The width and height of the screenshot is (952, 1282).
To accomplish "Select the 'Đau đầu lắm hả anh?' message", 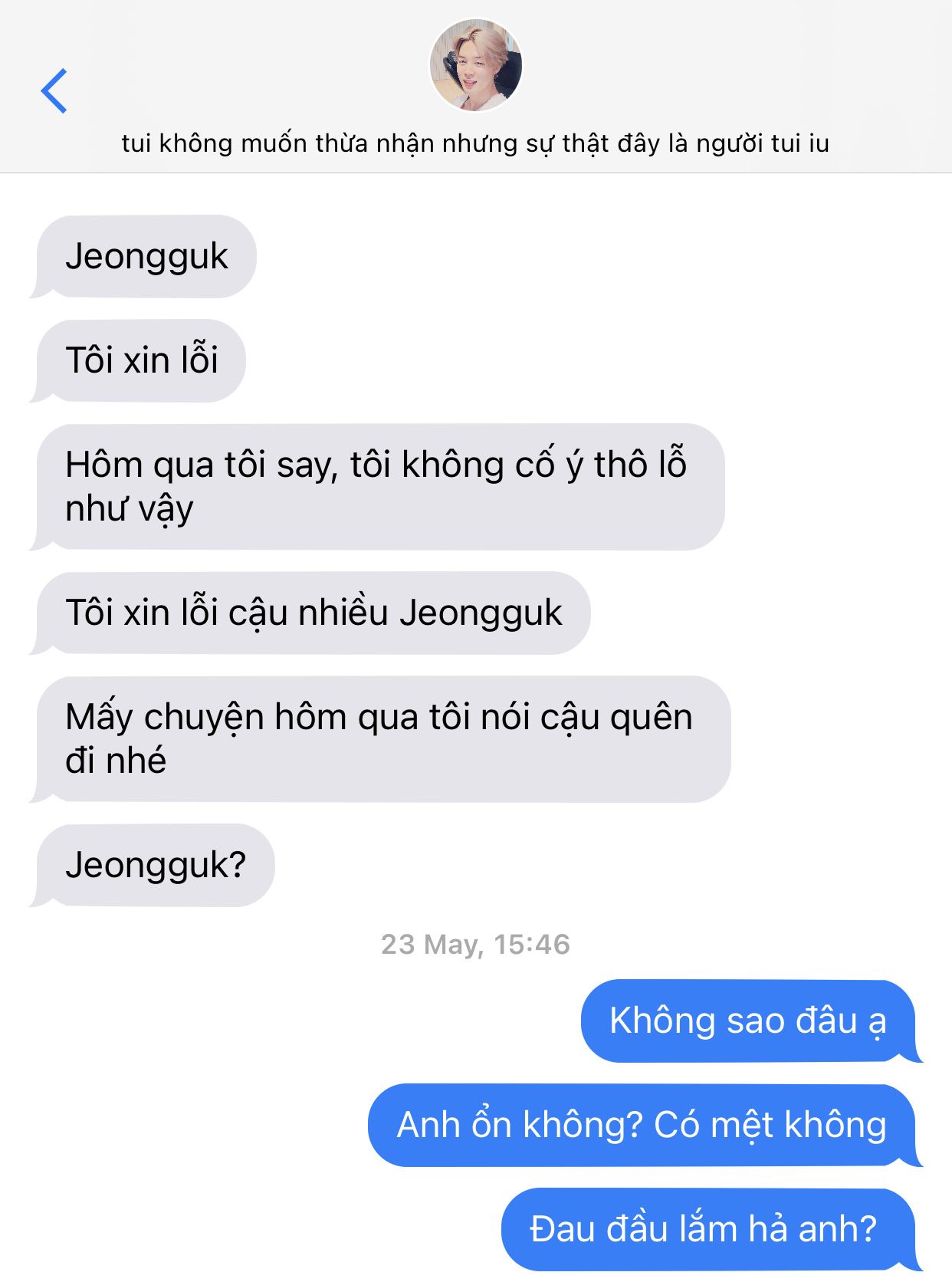I will (712, 1229).
